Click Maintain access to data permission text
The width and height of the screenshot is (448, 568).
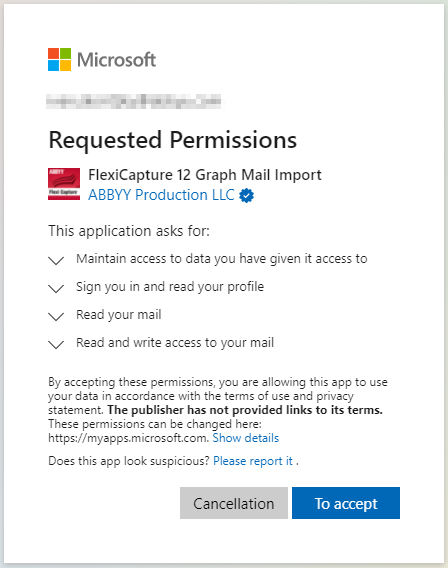click(x=222, y=259)
